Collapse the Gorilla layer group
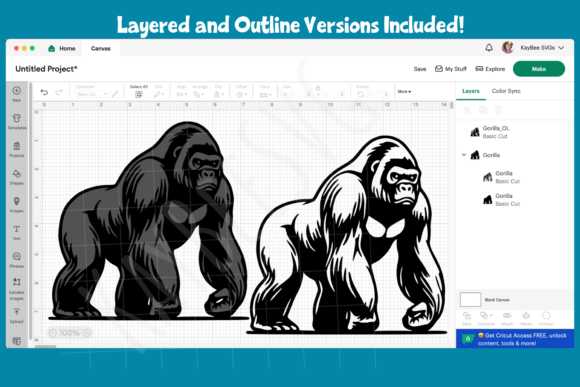This screenshot has height=387, width=580. (464, 155)
